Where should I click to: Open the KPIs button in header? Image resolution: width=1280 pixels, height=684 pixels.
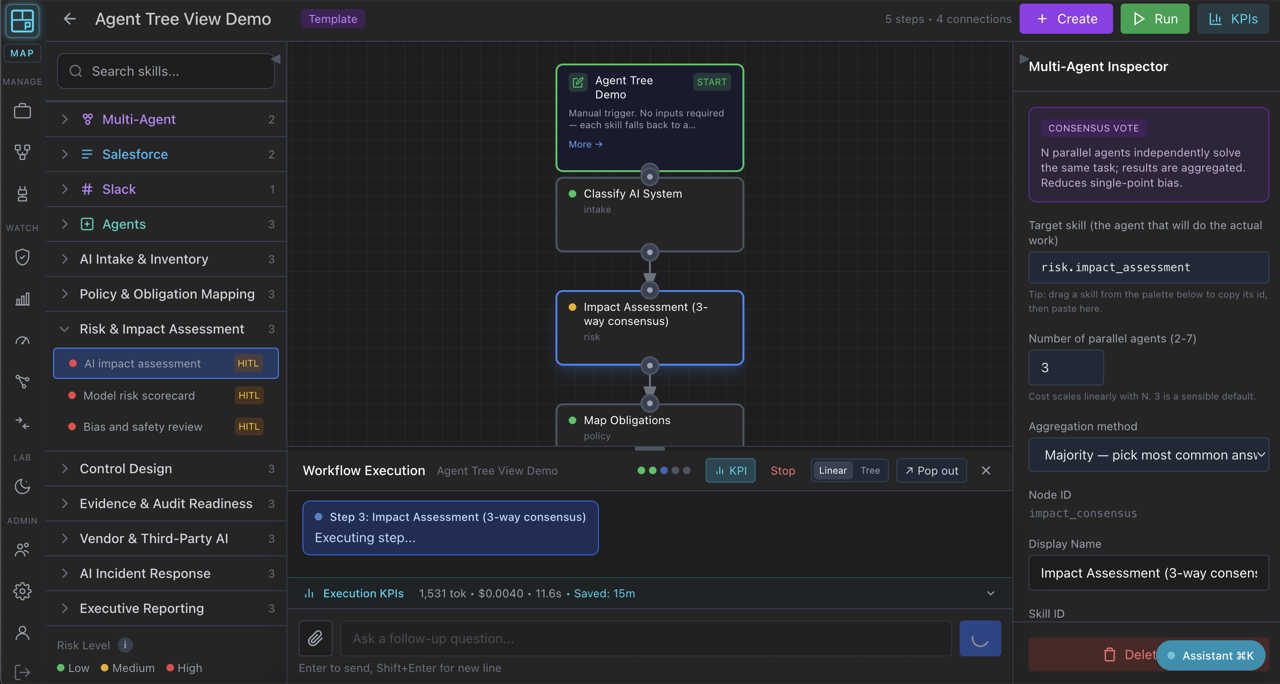pos(1233,19)
